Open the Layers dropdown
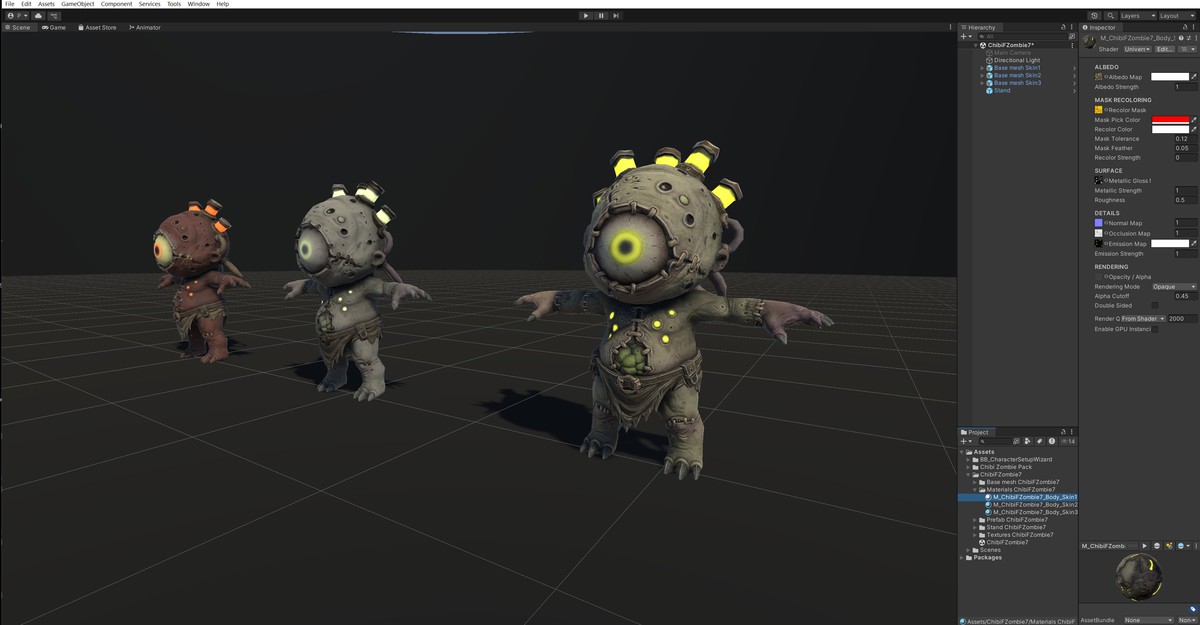The height and width of the screenshot is (625, 1200). (1137, 16)
